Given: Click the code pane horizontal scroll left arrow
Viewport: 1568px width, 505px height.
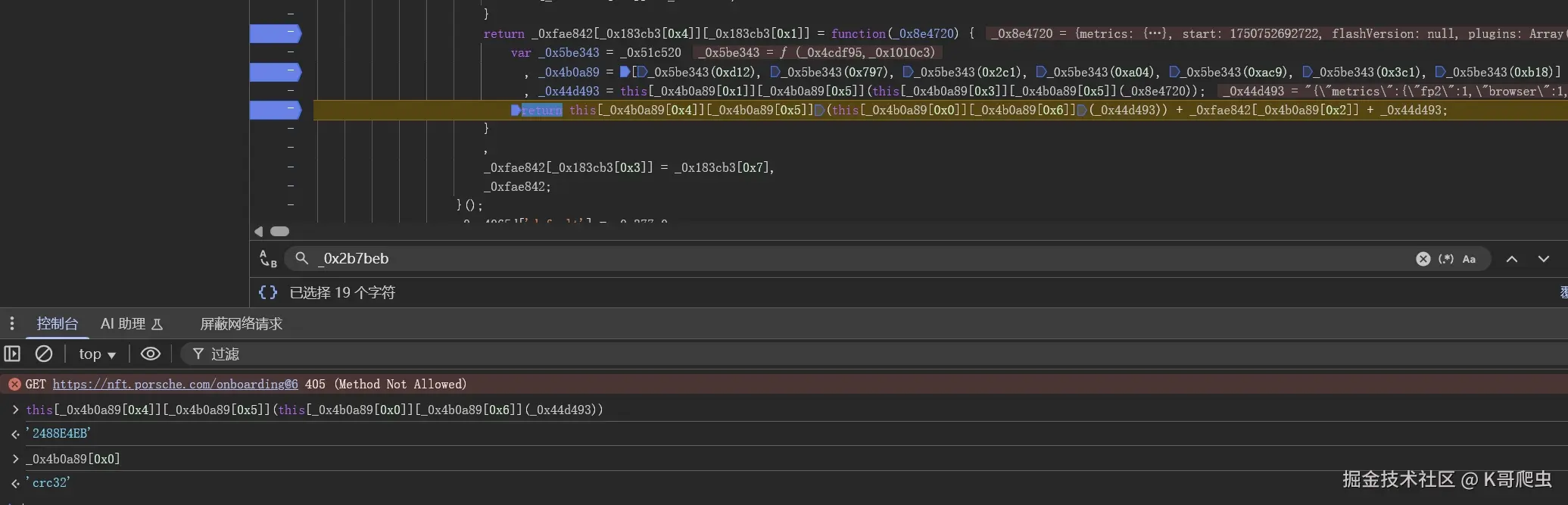Looking at the screenshot, I should (259, 232).
